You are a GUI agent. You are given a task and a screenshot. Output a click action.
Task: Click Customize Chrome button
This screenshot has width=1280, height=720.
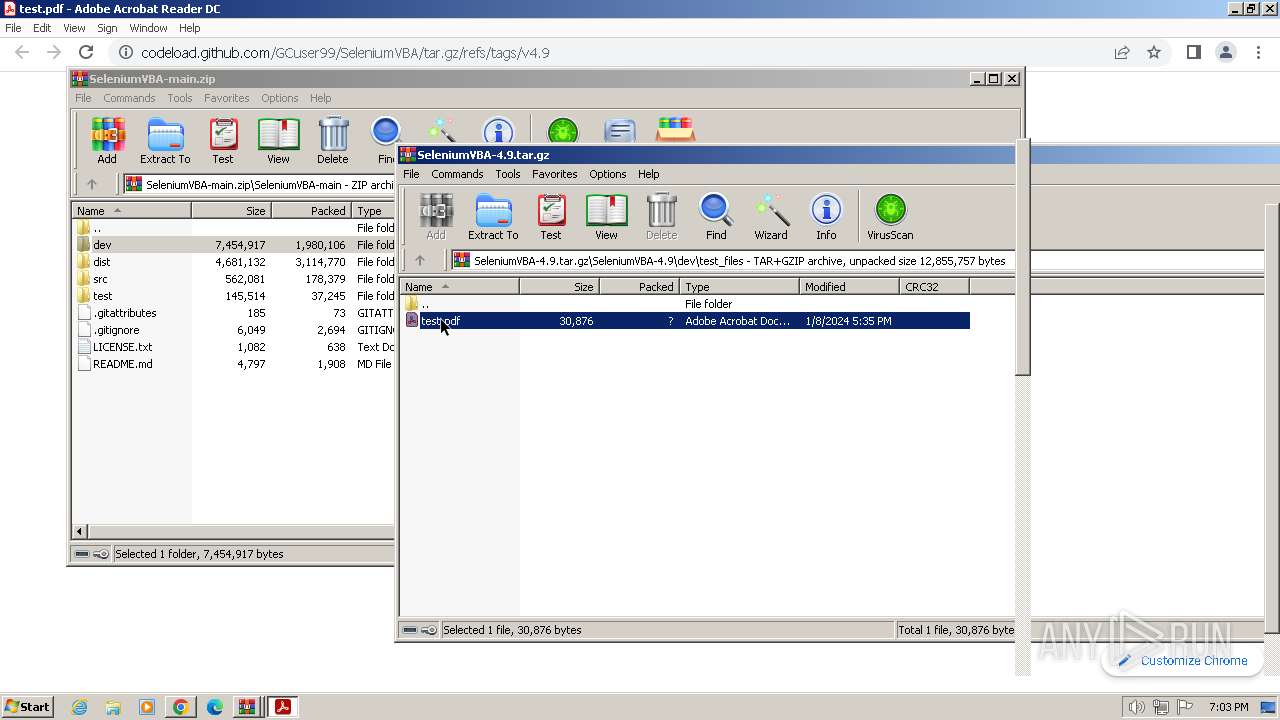pos(1183,661)
